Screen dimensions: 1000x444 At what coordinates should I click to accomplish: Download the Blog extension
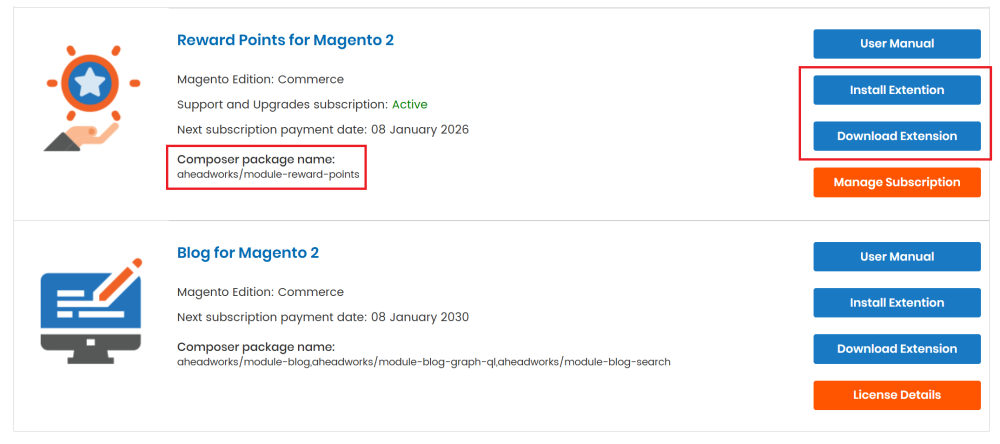(897, 349)
